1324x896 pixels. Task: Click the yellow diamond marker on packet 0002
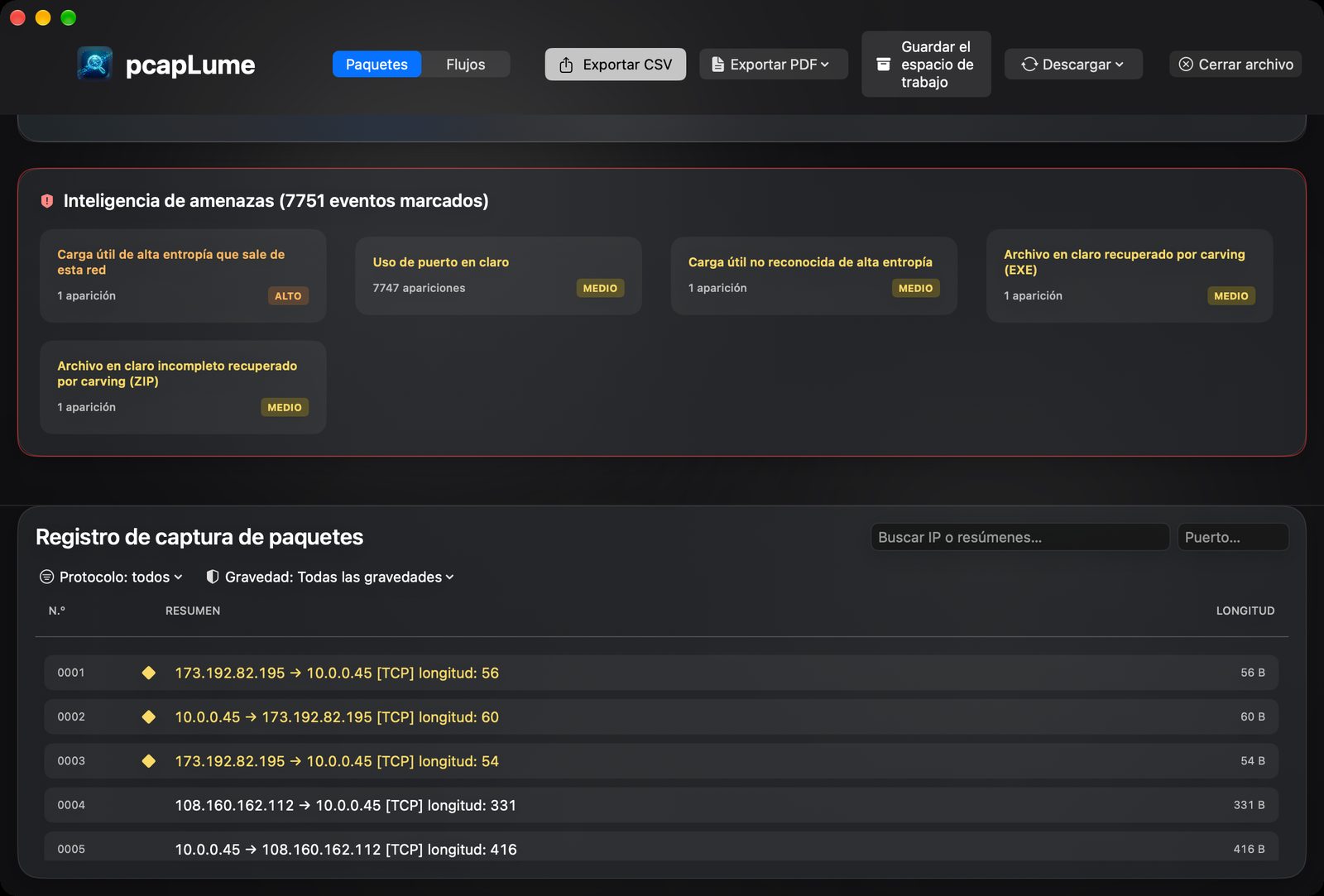tap(149, 716)
